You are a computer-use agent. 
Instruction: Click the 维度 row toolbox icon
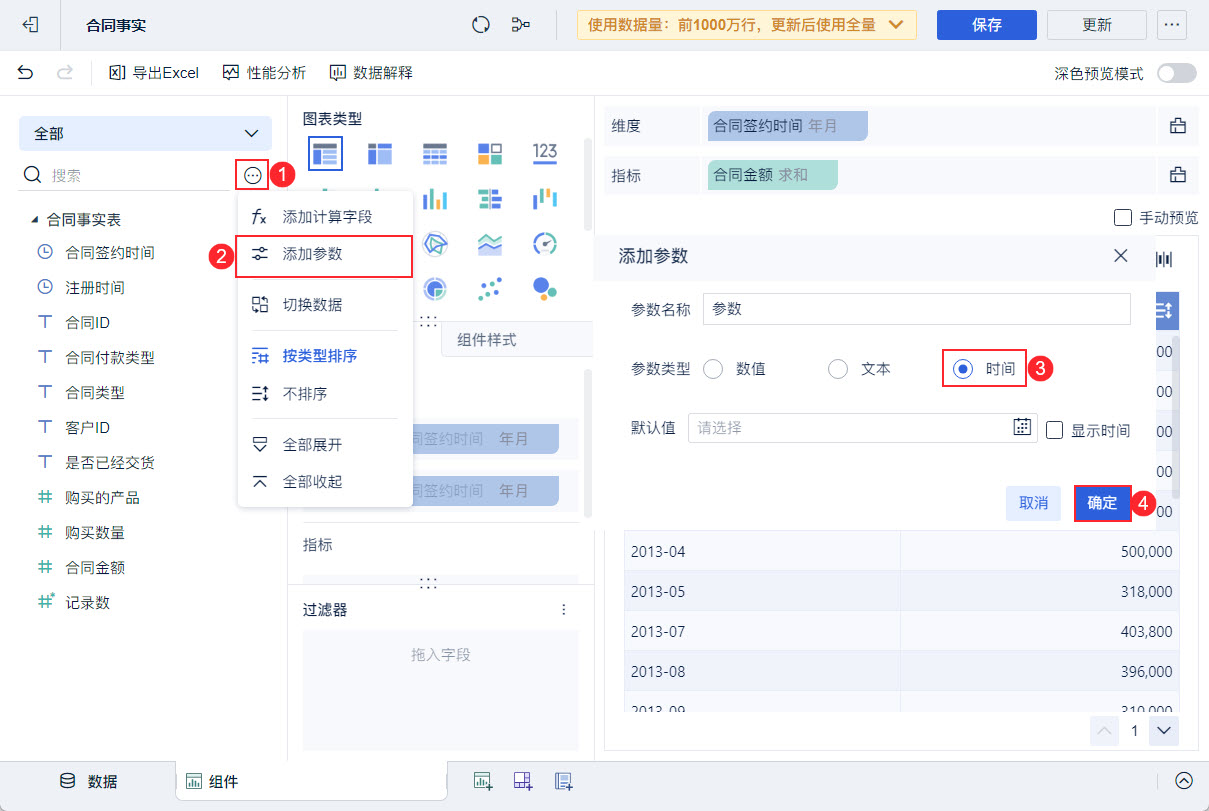click(1178, 126)
